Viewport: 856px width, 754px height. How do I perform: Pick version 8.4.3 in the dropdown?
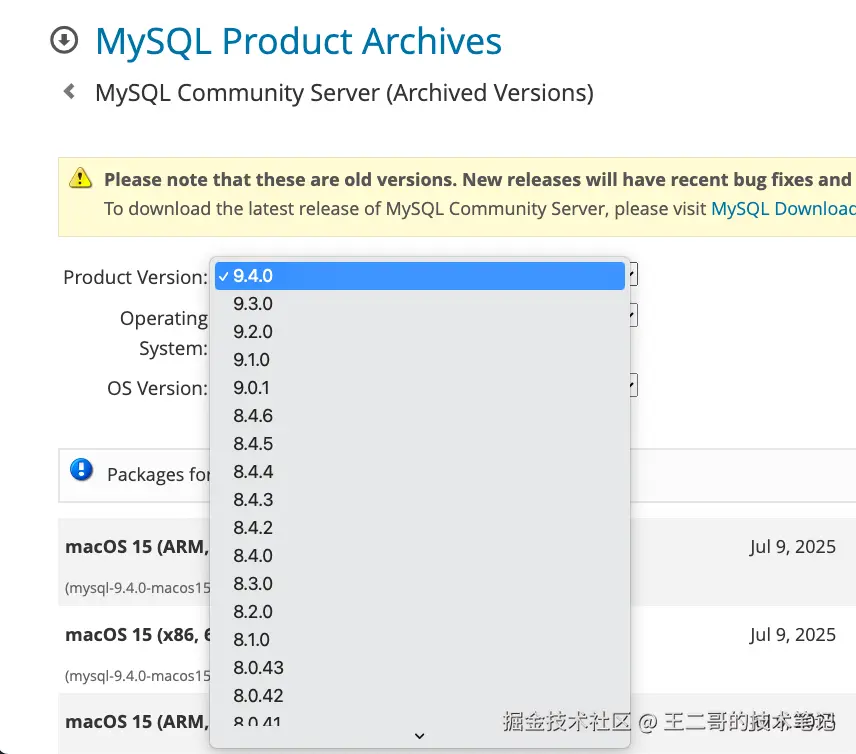coord(419,500)
